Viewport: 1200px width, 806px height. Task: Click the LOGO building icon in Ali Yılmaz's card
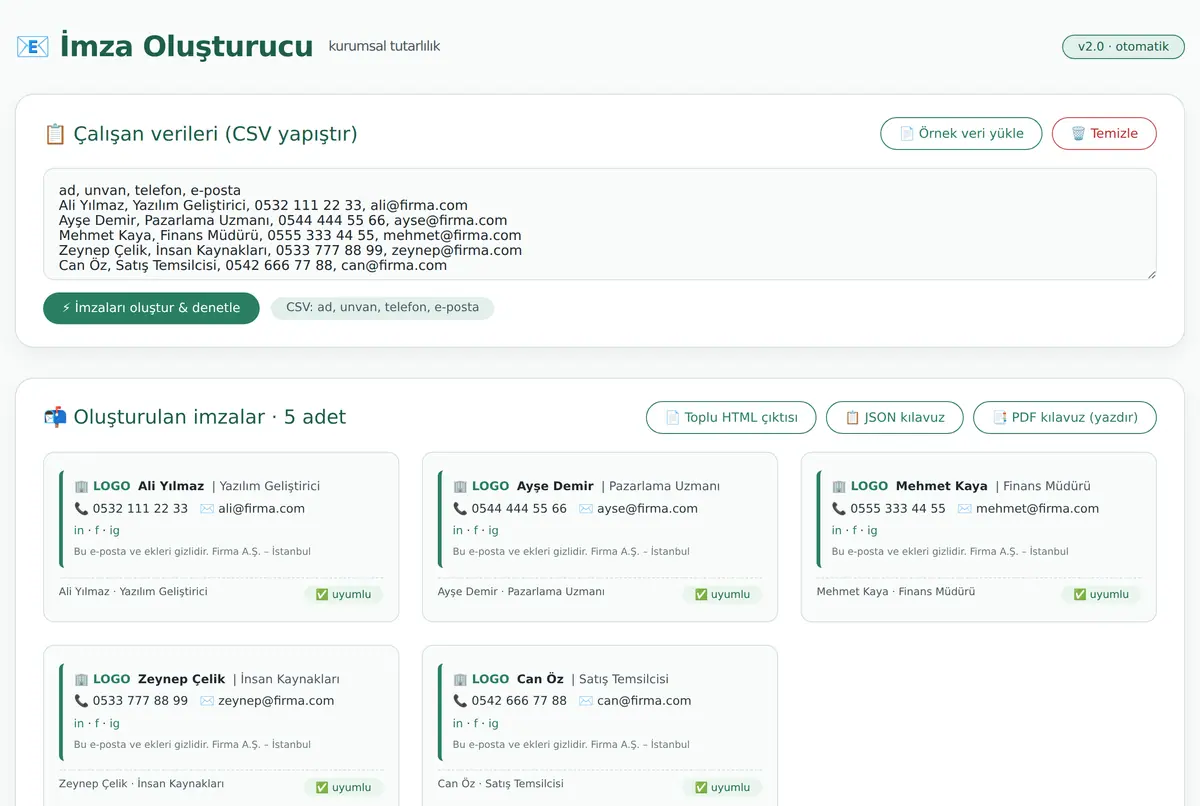(x=81, y=486)
